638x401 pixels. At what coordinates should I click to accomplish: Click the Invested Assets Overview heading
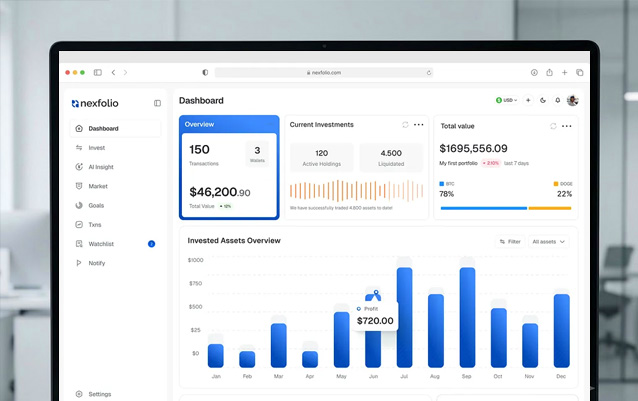(x=234, y=241)
